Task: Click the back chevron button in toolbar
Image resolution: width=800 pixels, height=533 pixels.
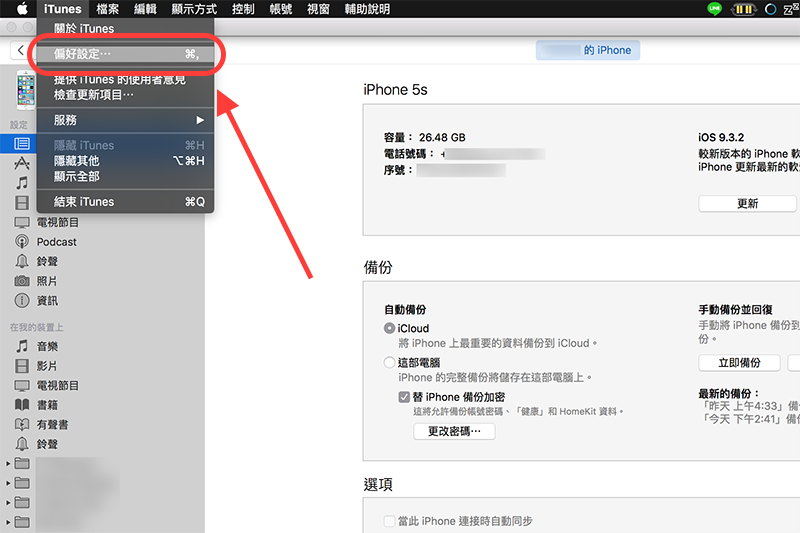Action: pyautogui.click(x=20, y=50)
